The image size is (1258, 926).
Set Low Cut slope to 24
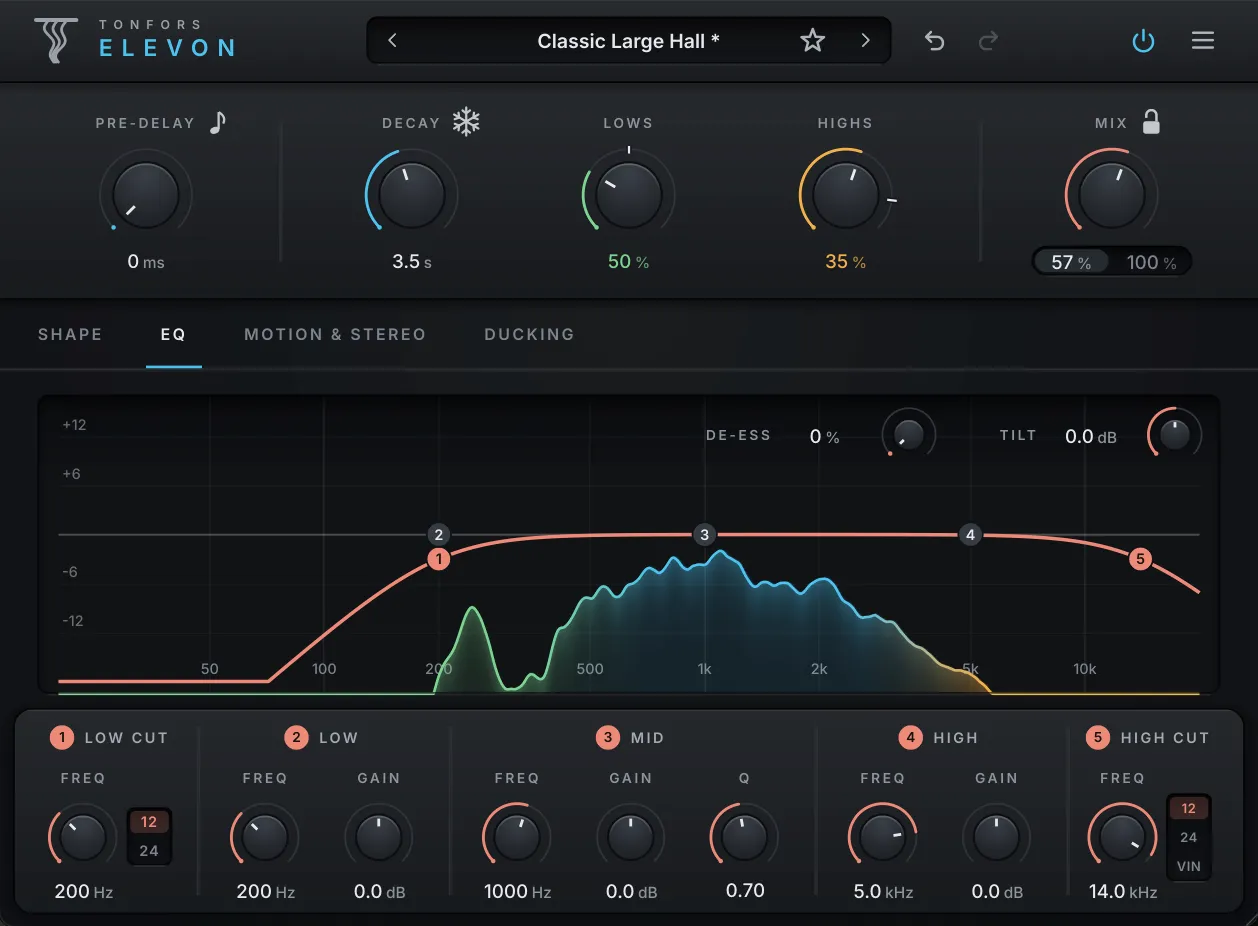coord(149,851)
